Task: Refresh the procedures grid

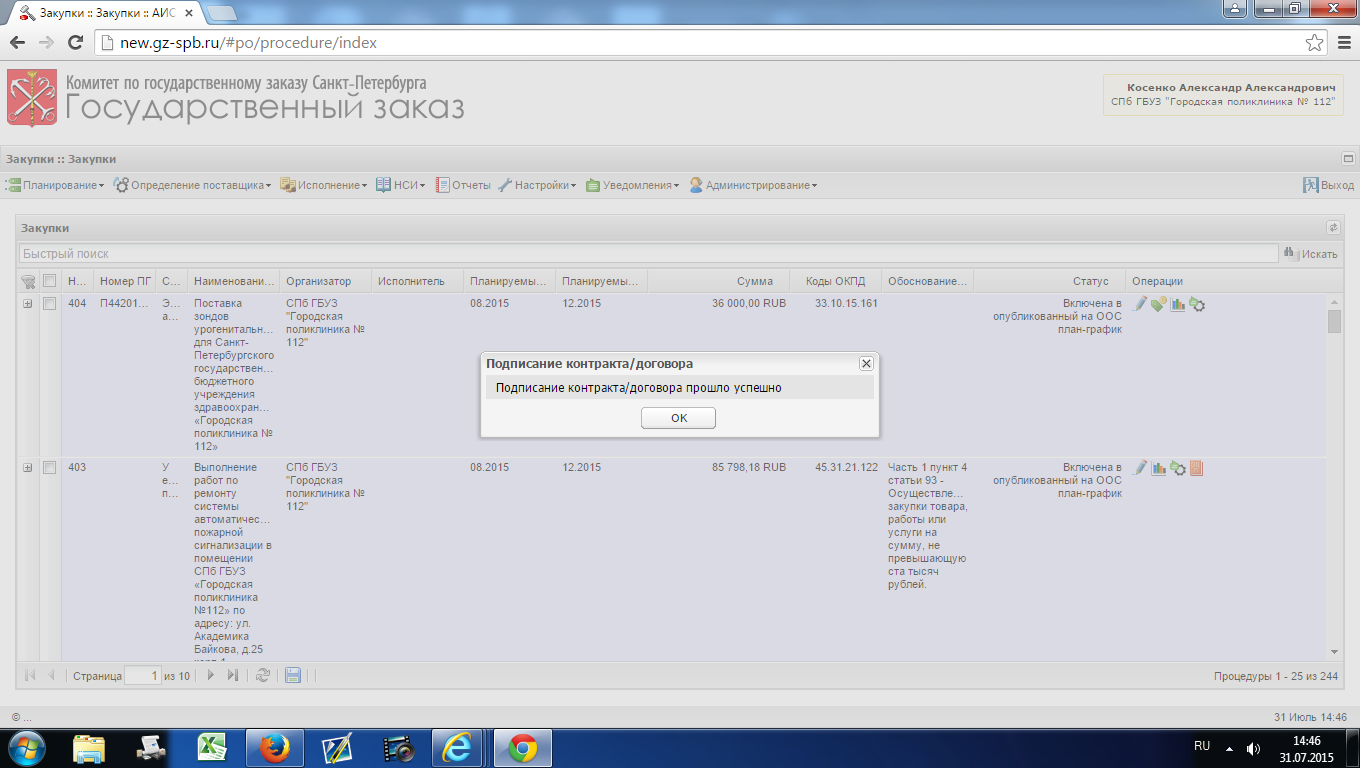Action: tap(263, 676)
